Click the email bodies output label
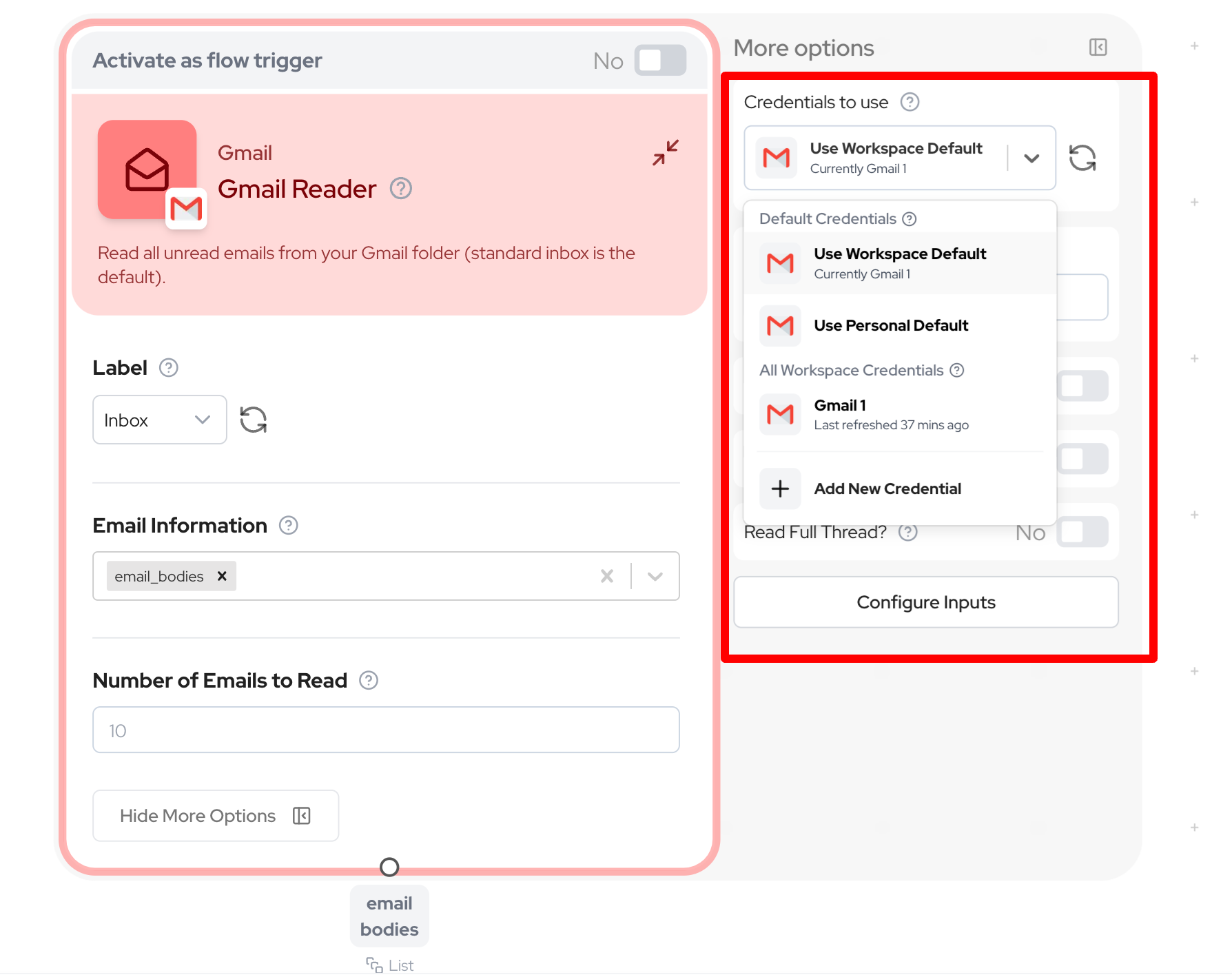The image size is (1232, 977). coord(389,916)
